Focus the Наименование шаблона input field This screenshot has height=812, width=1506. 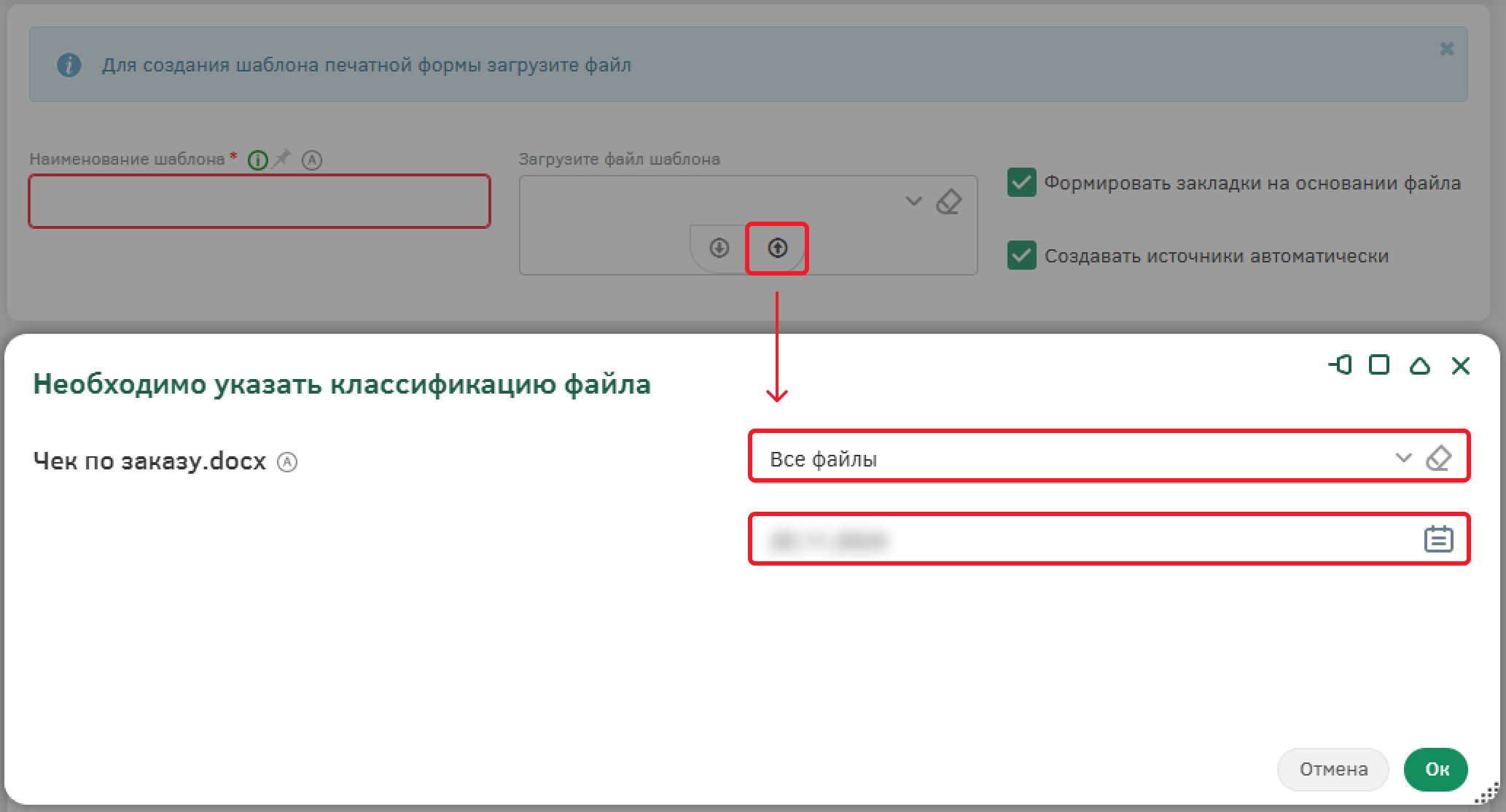click(x=260, y=201)
